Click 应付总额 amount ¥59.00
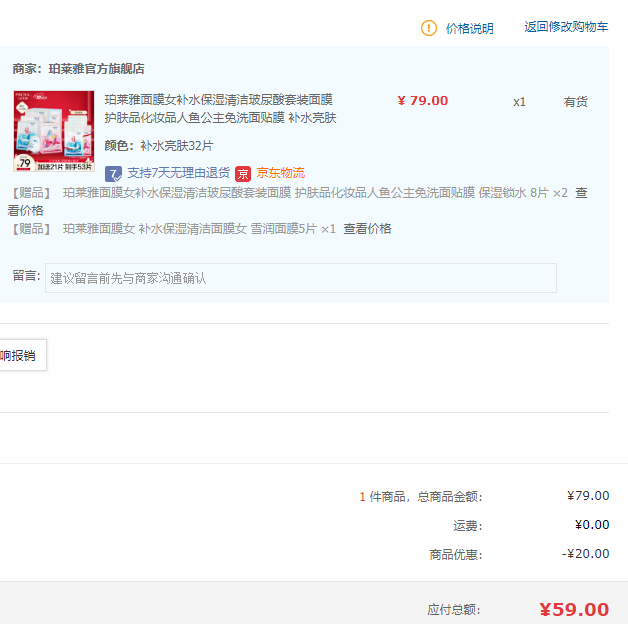 [x=574, y=610]
